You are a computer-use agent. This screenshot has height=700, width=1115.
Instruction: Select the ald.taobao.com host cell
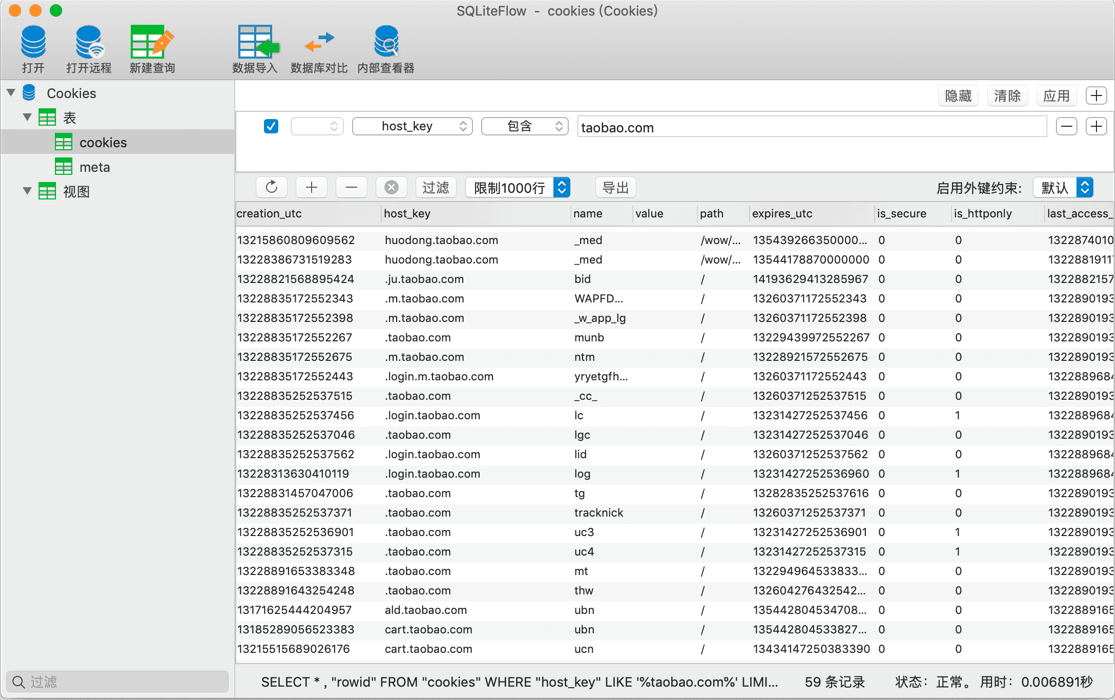pyautogui.click(x=426, y=610)
